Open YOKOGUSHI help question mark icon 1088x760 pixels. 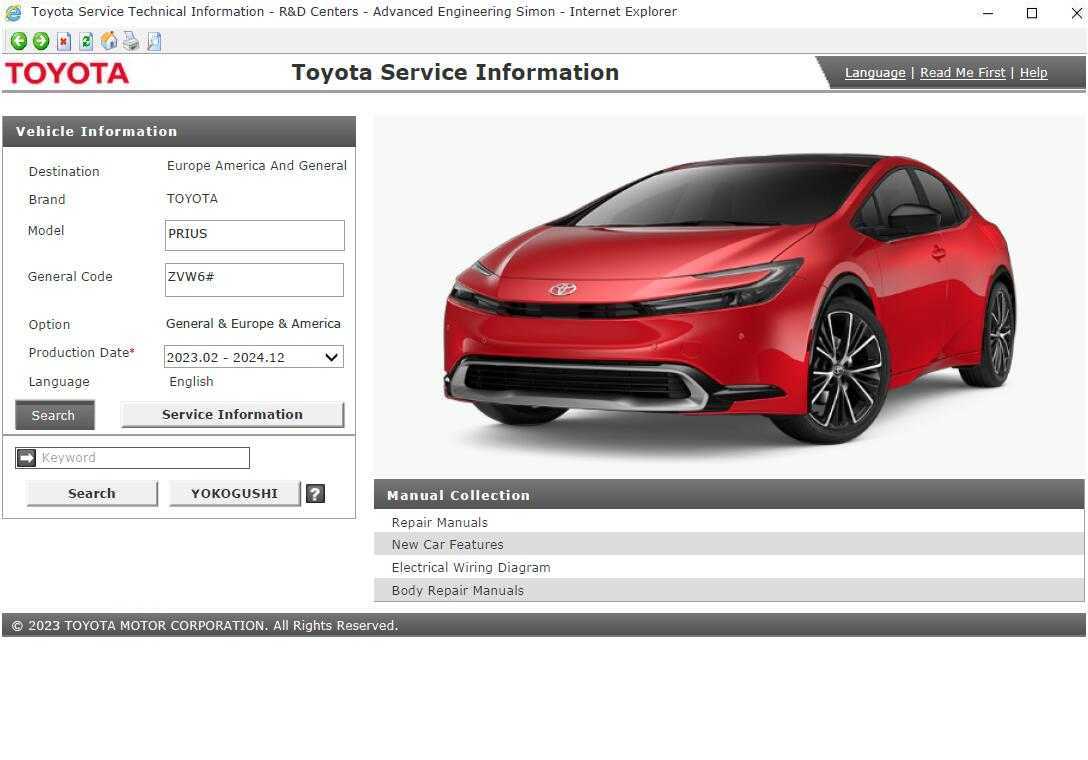point(316,493)
